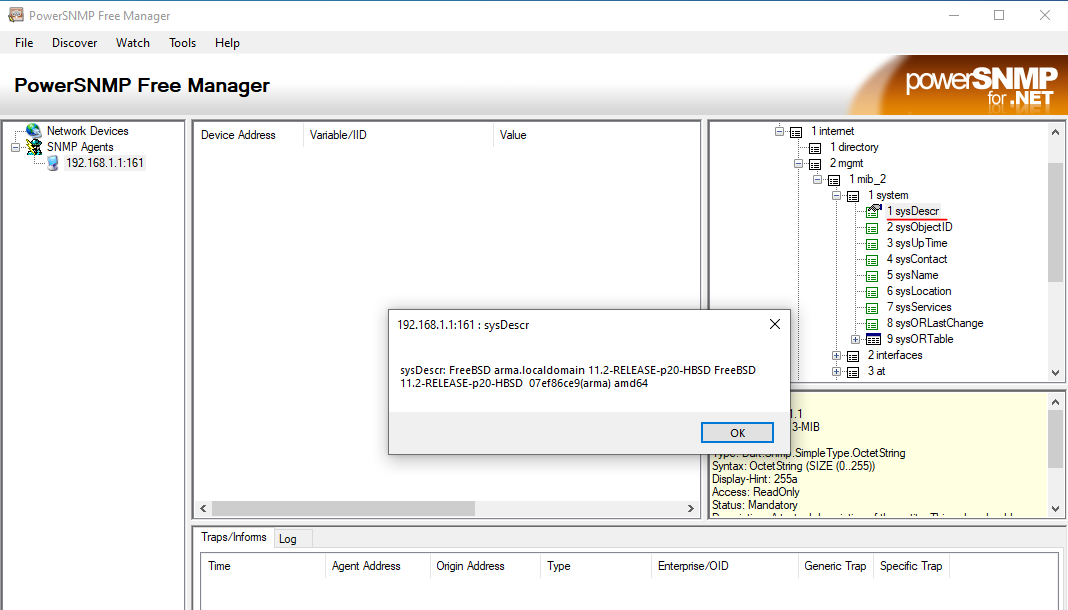Confirm the sysDescr dialog with OK
Viewport: 1068px width, 610px height.
point(737,433)
